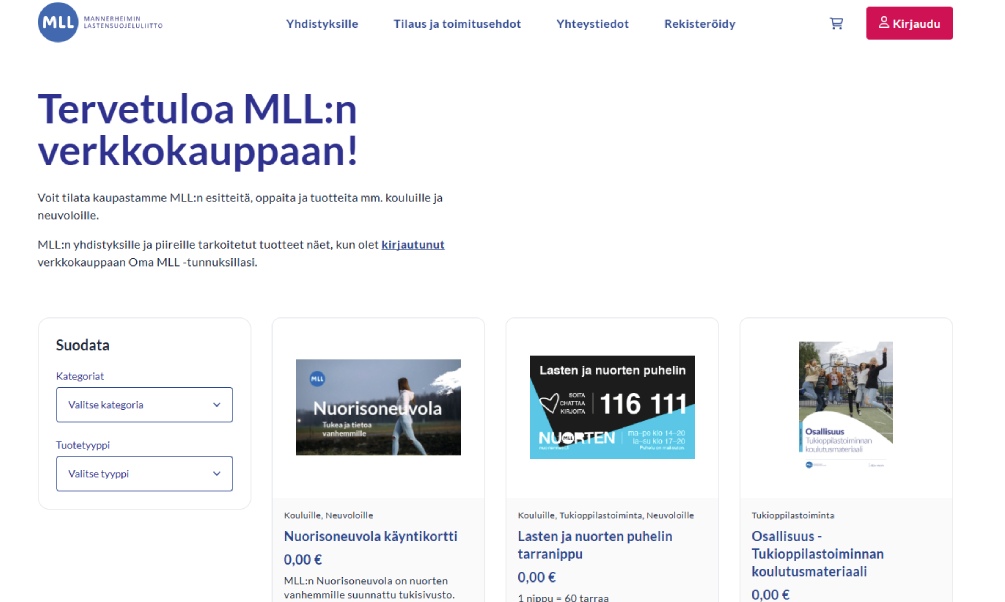Viewport: 1005px width, 602px height.
Task: Click the Tuotetyyppi label
Action: click(x=83, y=445)
